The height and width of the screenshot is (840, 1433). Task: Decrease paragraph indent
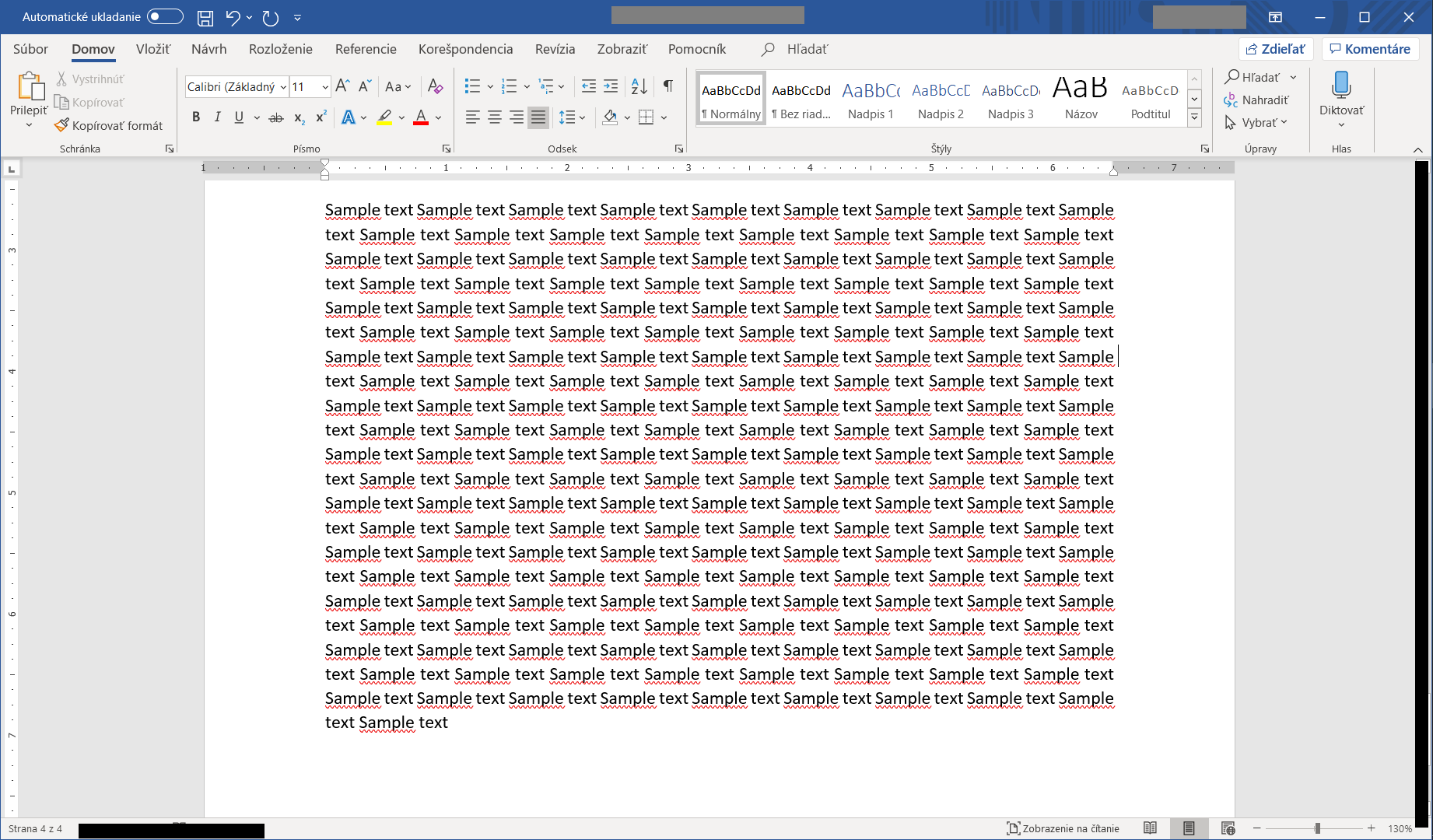pyautogui.click(x=589, y=86)
